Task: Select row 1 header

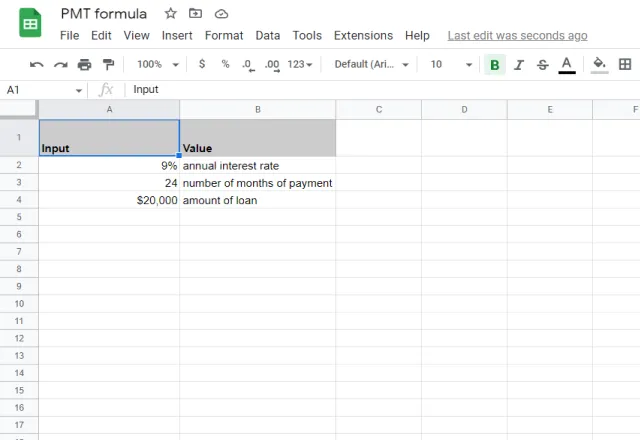Action: coord(19,138)
